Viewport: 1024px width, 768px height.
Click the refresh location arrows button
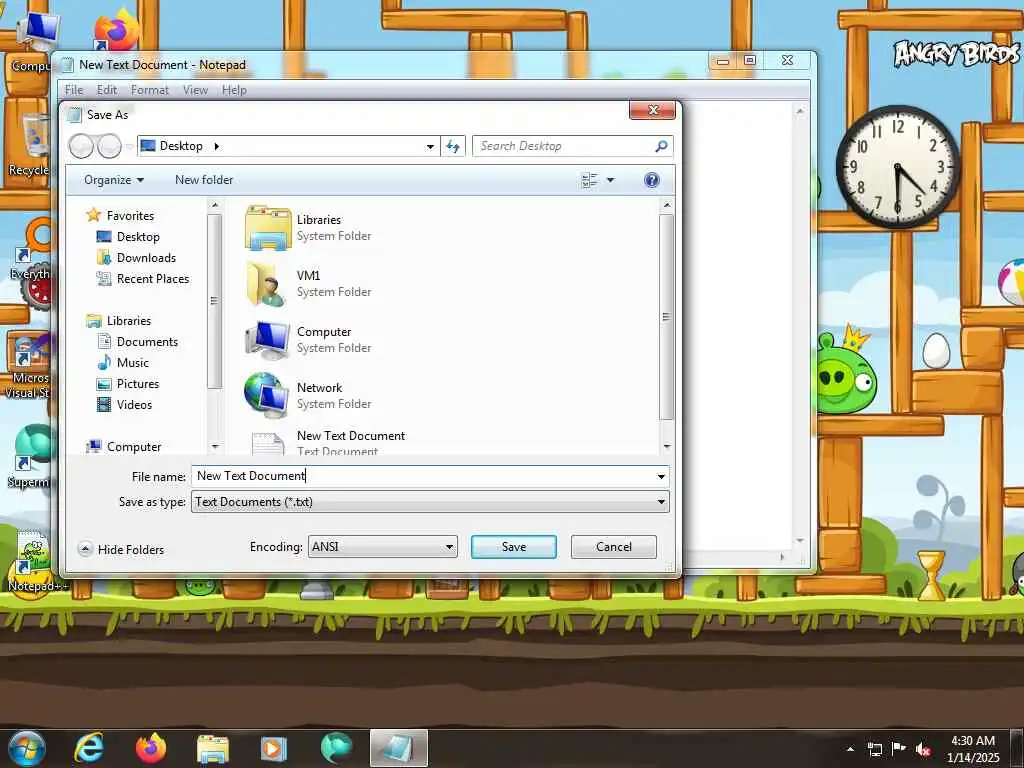click(453, 146)
